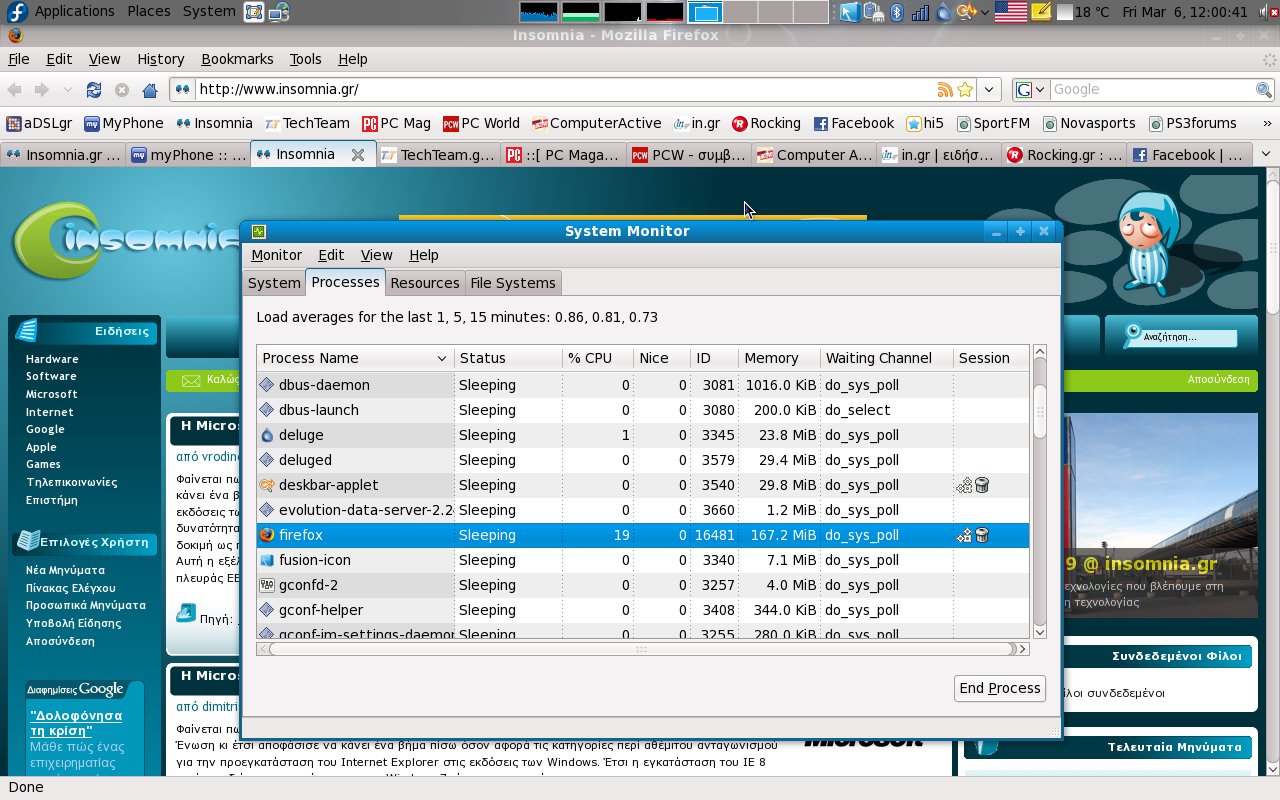Close the active Insomnia tab

[357, 155]
